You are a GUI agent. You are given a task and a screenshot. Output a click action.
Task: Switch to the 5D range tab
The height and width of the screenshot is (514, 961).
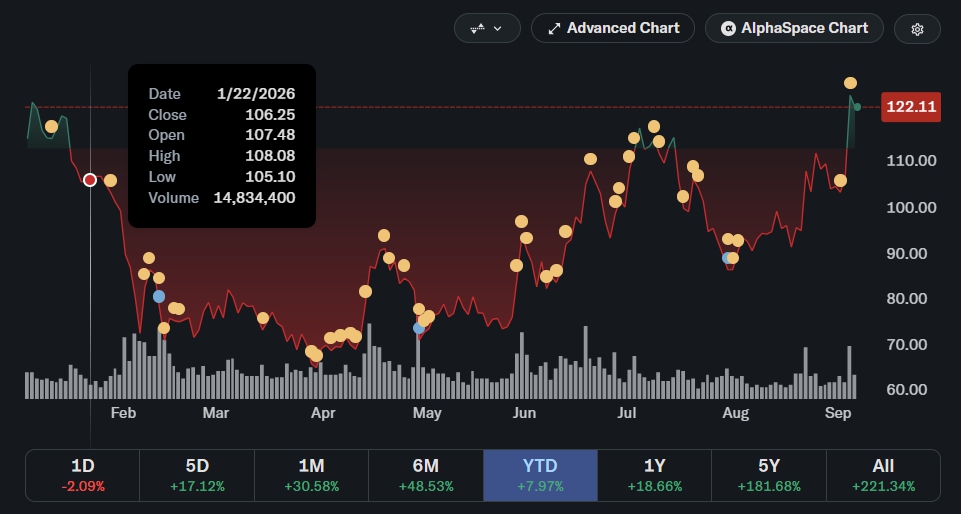pyautogui.click(x=197, y=475)
